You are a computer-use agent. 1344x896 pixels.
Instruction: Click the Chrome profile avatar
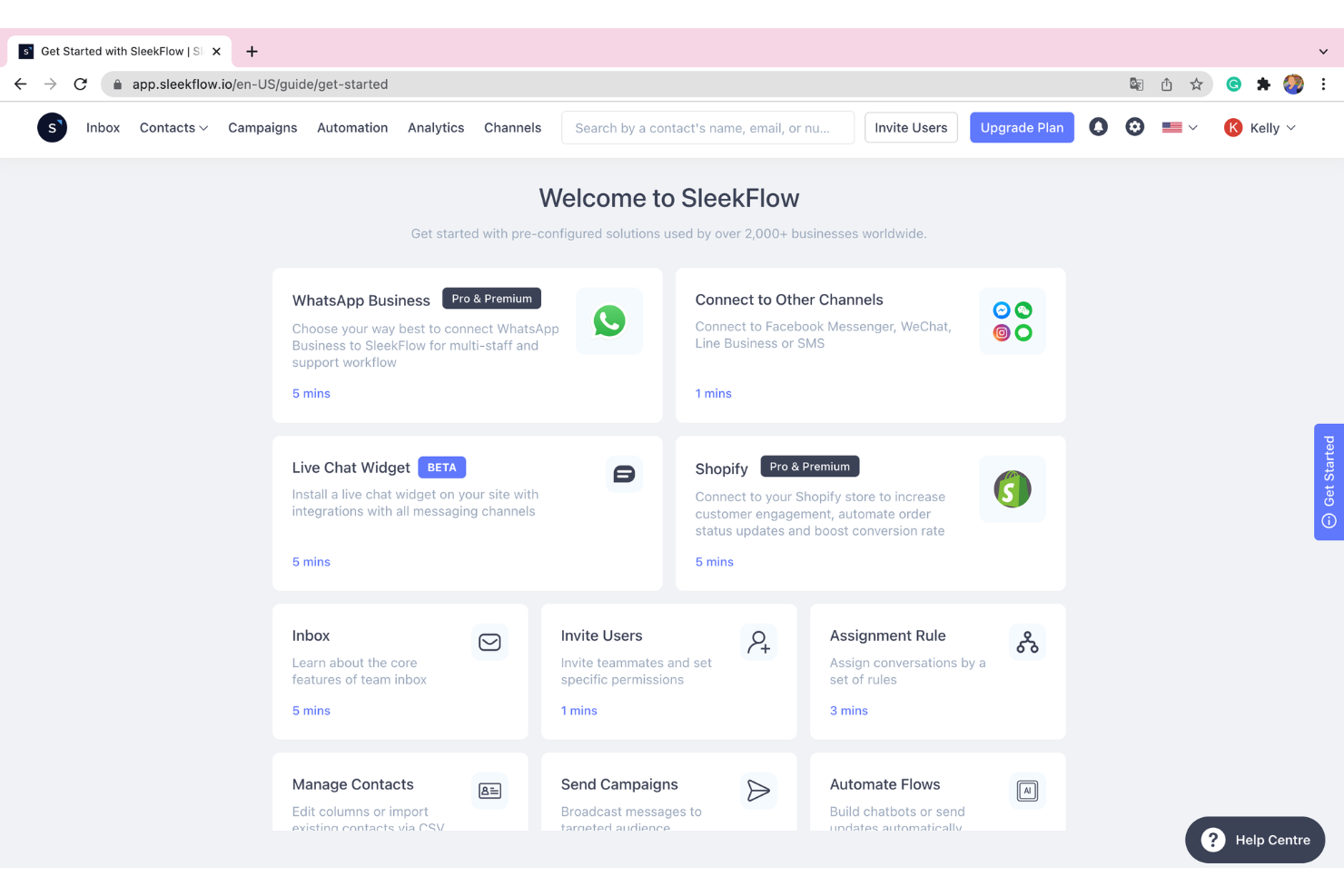click(1293, 84)
